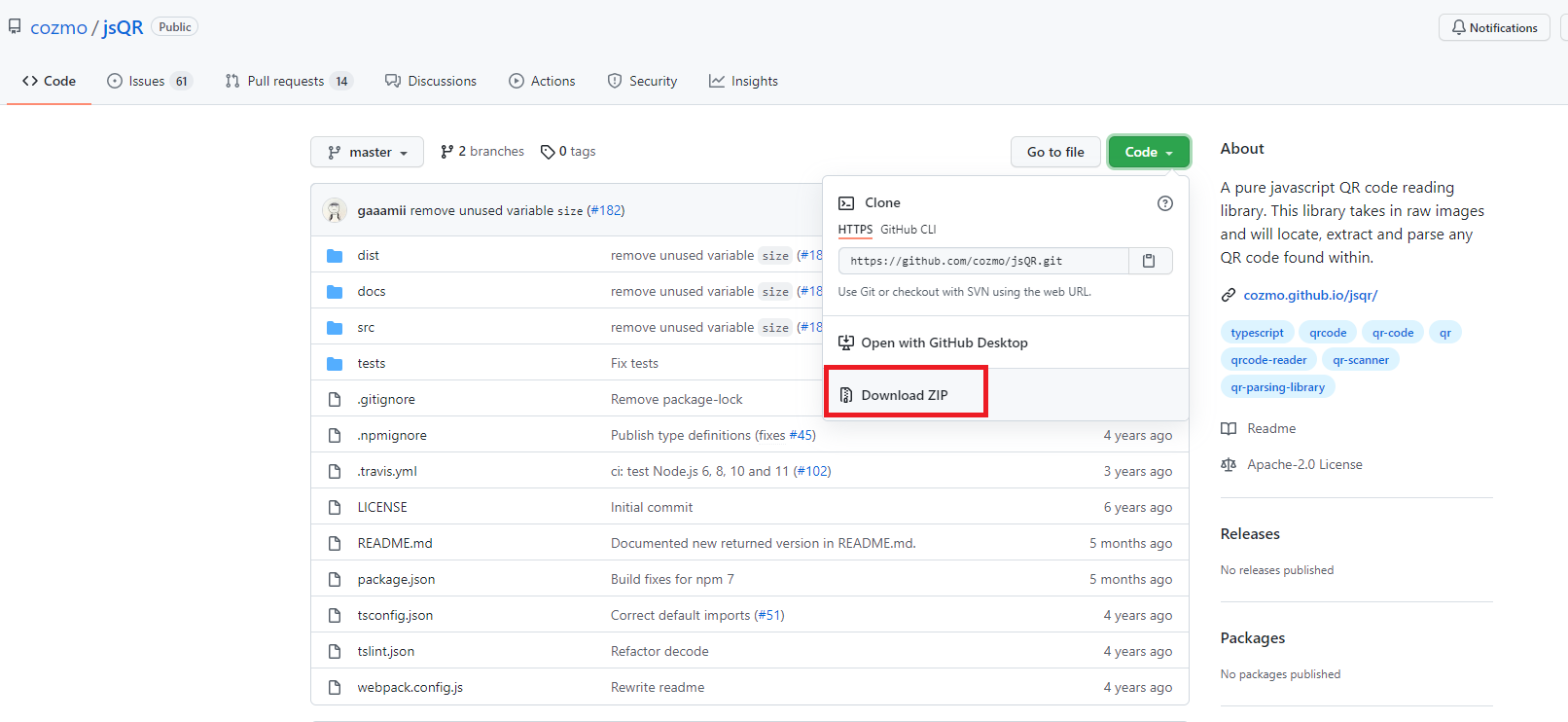
Task: Click 'Documented new returned version in README.md.' message
Action: (x=764, y=544)
